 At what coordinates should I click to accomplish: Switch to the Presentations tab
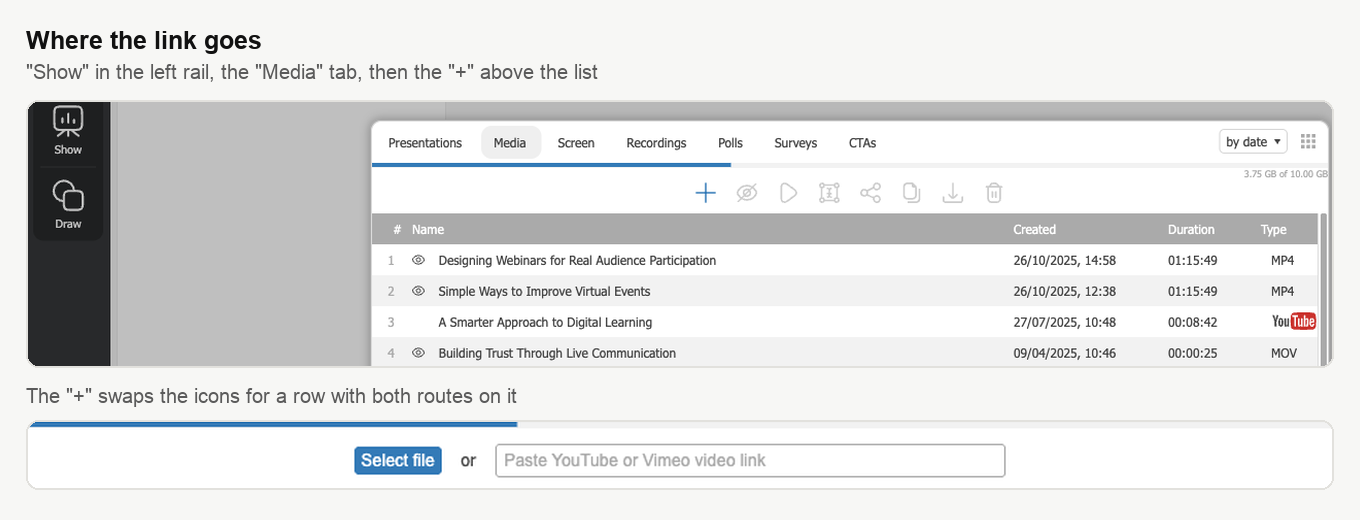click(425, 143)
